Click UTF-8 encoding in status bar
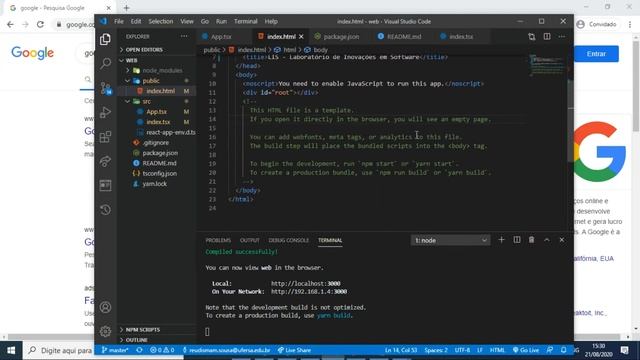Viewport: 640px width, 360px height. (x=462, y=350)
